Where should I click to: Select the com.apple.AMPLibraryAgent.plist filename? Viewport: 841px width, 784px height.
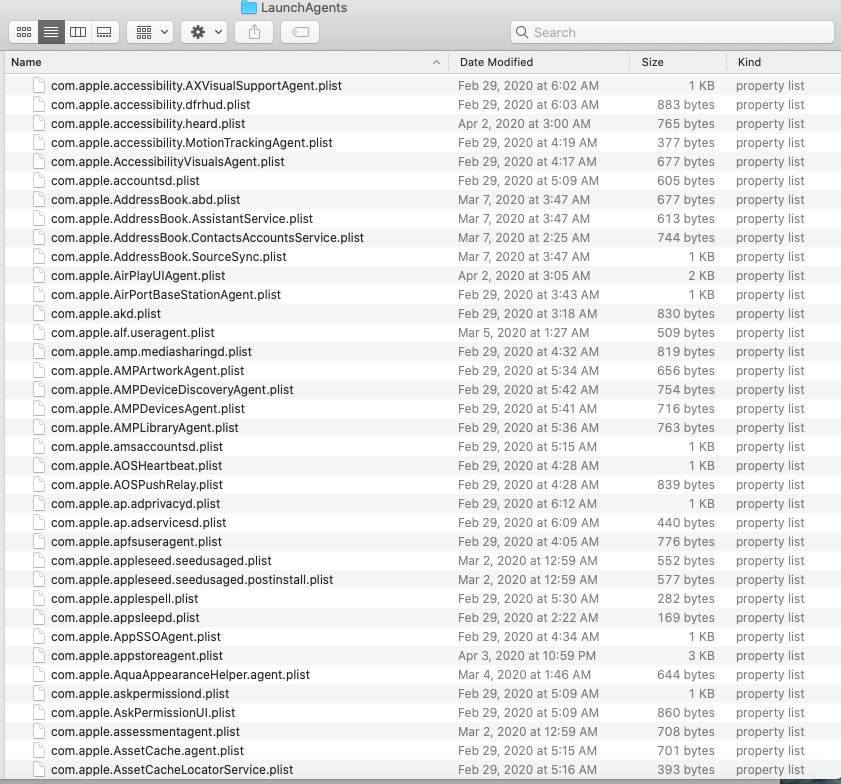145,428
